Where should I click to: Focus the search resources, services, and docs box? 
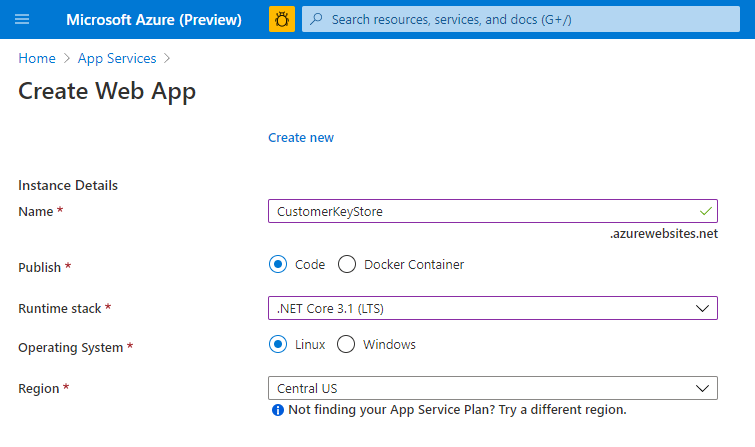click(x=521, y=19)
